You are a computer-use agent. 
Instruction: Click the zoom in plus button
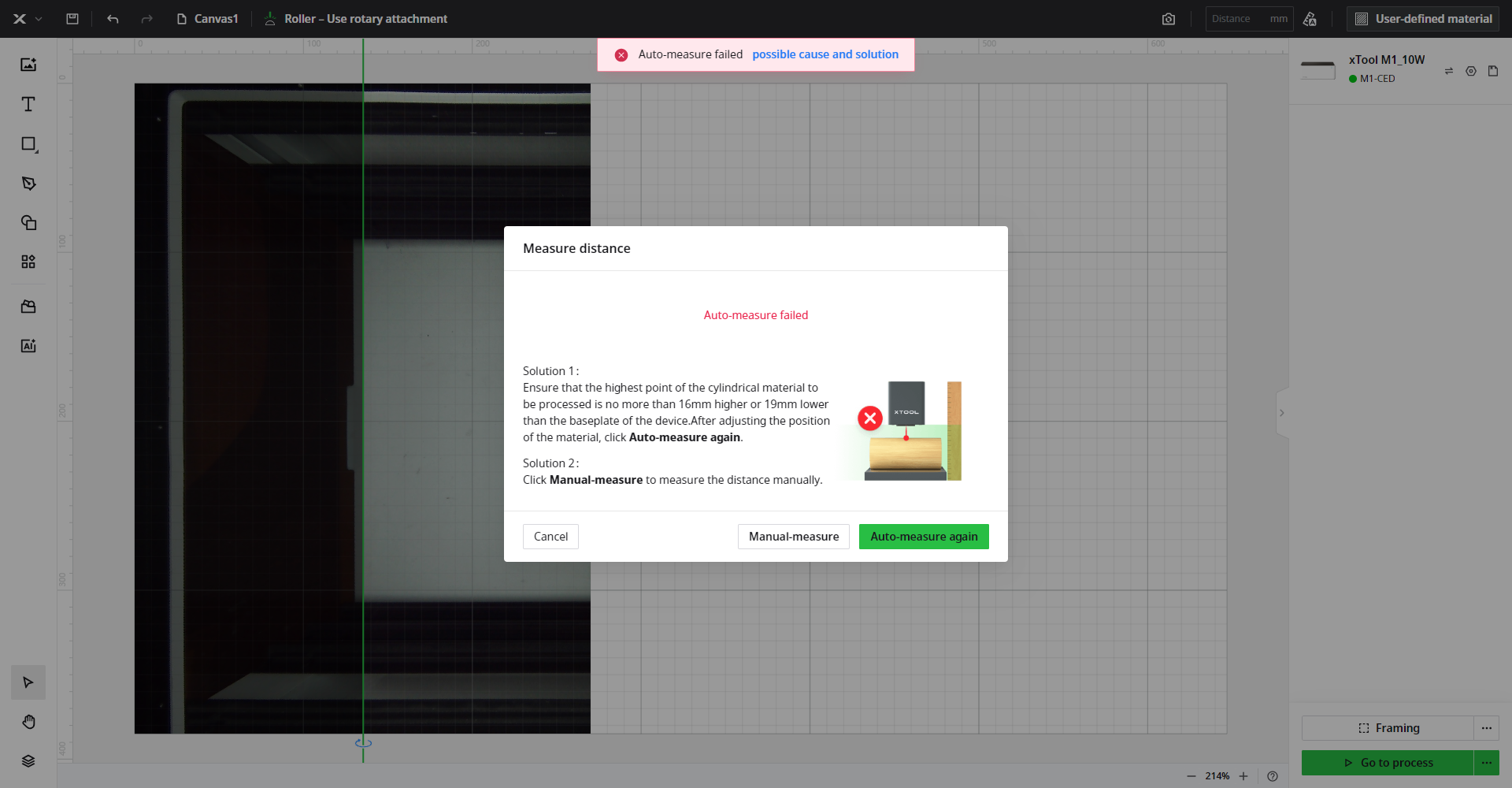tap(1243, 776)
